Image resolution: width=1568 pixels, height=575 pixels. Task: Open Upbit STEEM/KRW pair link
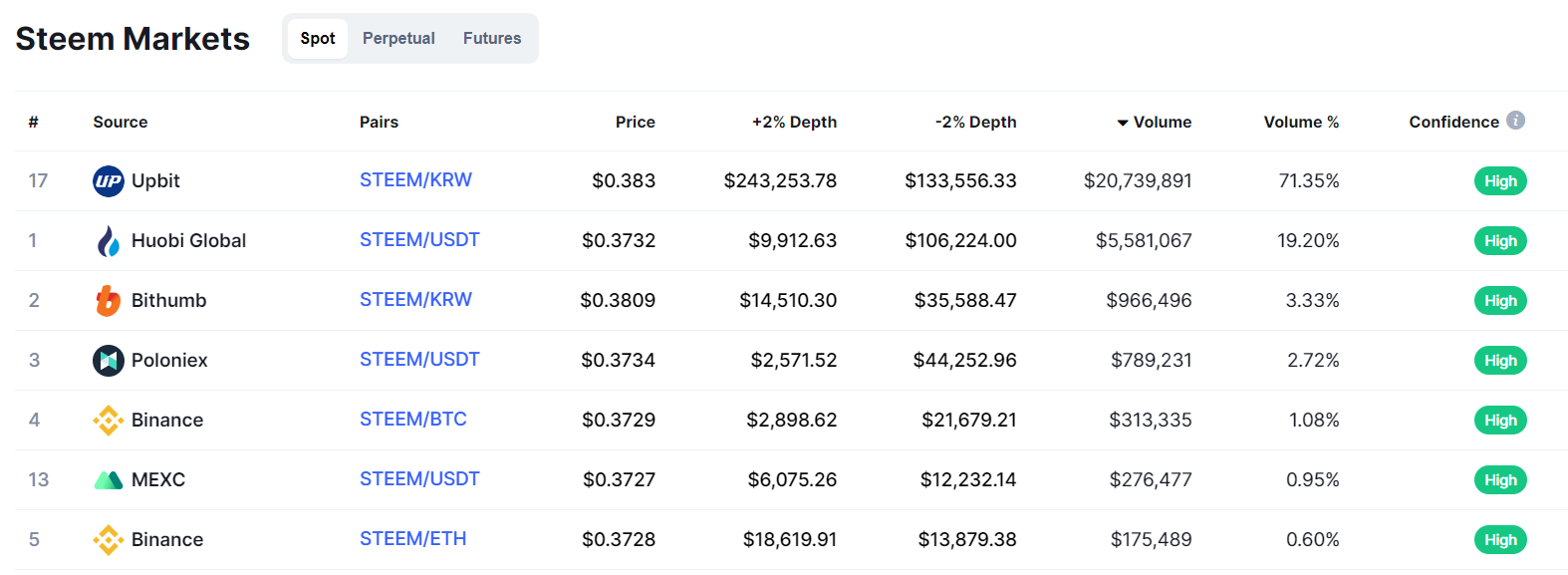click(415, 180)
